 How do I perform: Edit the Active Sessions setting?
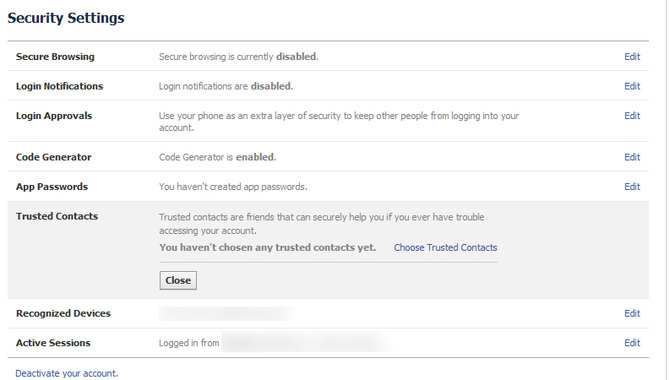tap(632, 343)
